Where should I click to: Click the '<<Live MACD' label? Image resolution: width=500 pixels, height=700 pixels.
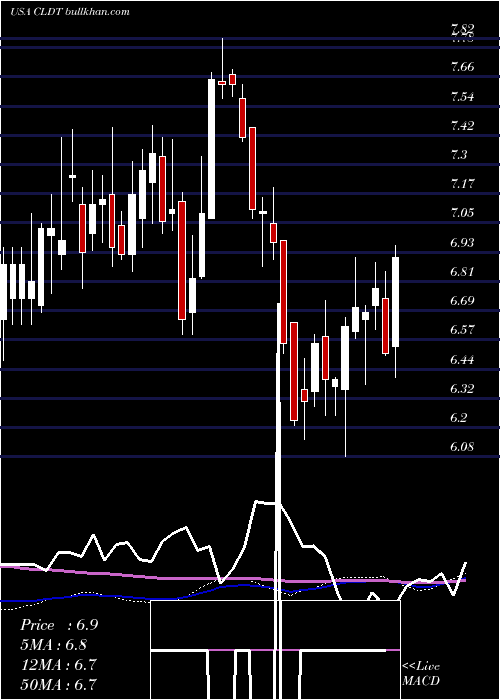tap(421, 673)
